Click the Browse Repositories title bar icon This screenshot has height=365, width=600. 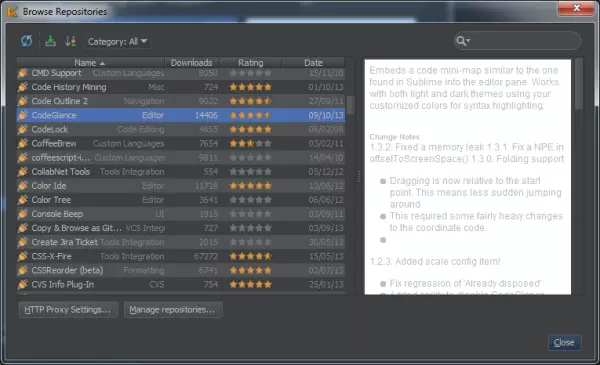tap(12, 11)
